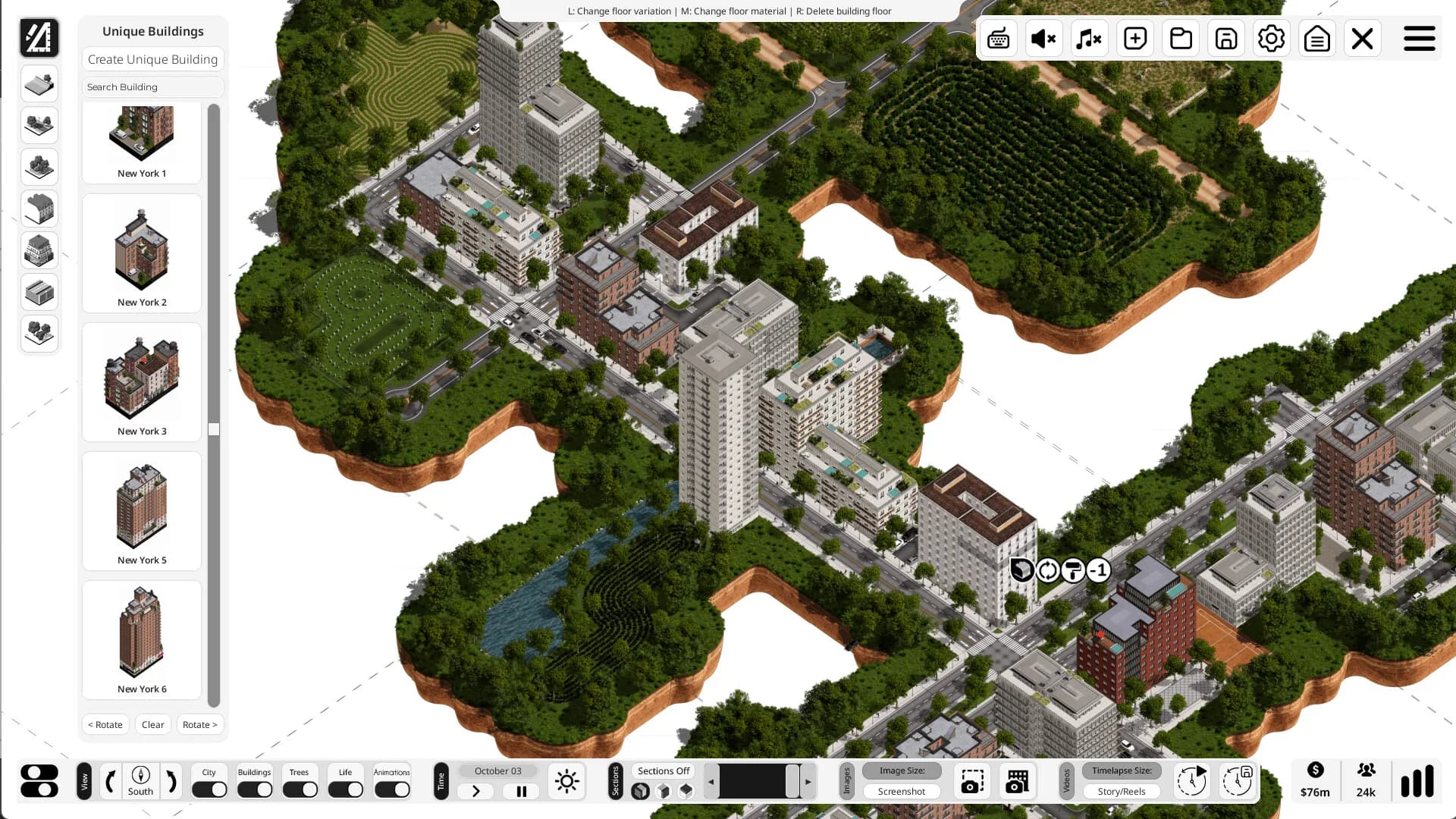Collapse the Sections panel tab
Image resolution: width=1456 pixels, height=819 pixels.
pyautogui.click(x=615, y=781)
